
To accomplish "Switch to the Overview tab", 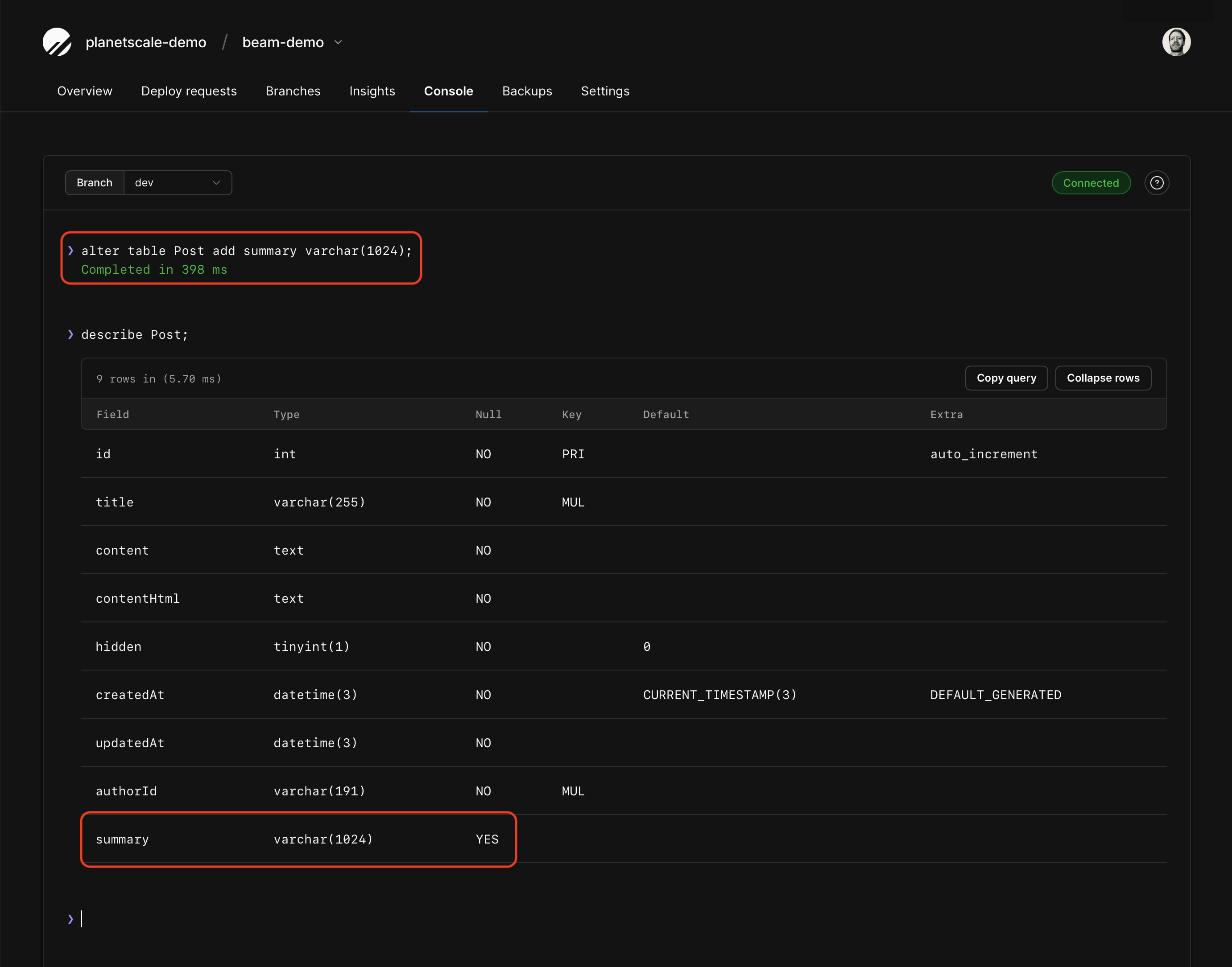I will click(84, 91).
